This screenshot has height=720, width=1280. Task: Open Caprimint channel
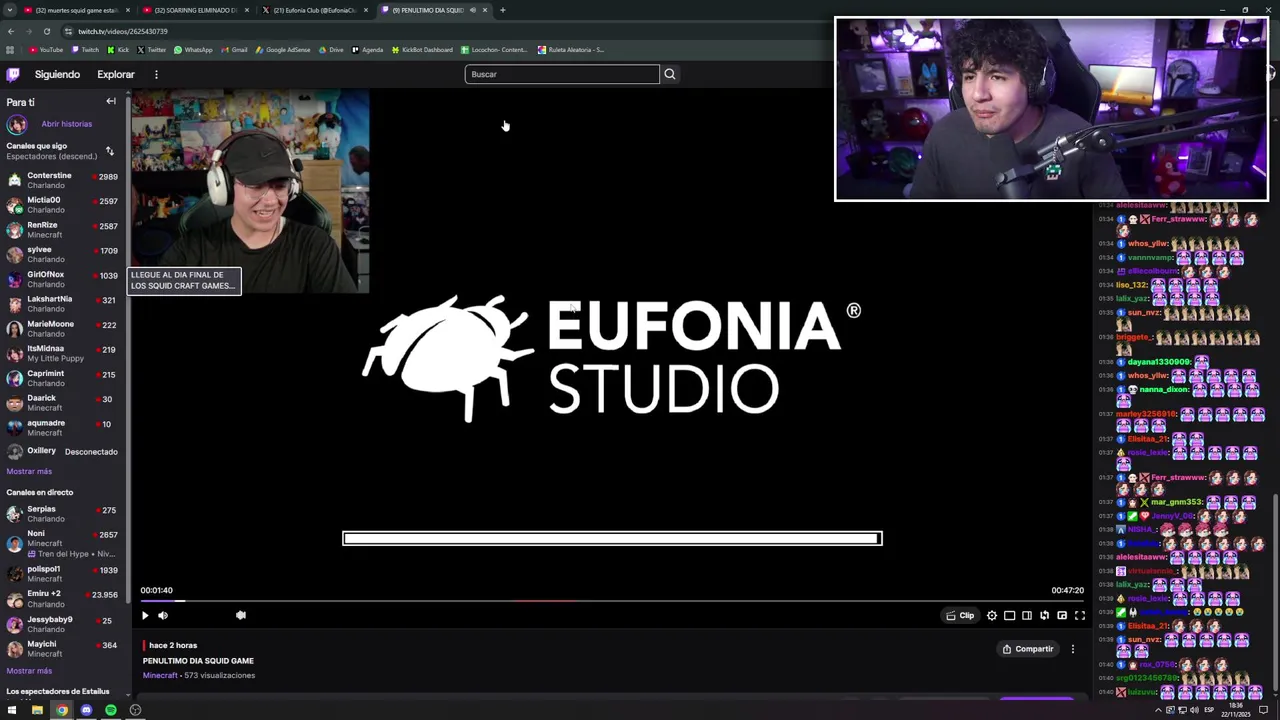[62, 378]
